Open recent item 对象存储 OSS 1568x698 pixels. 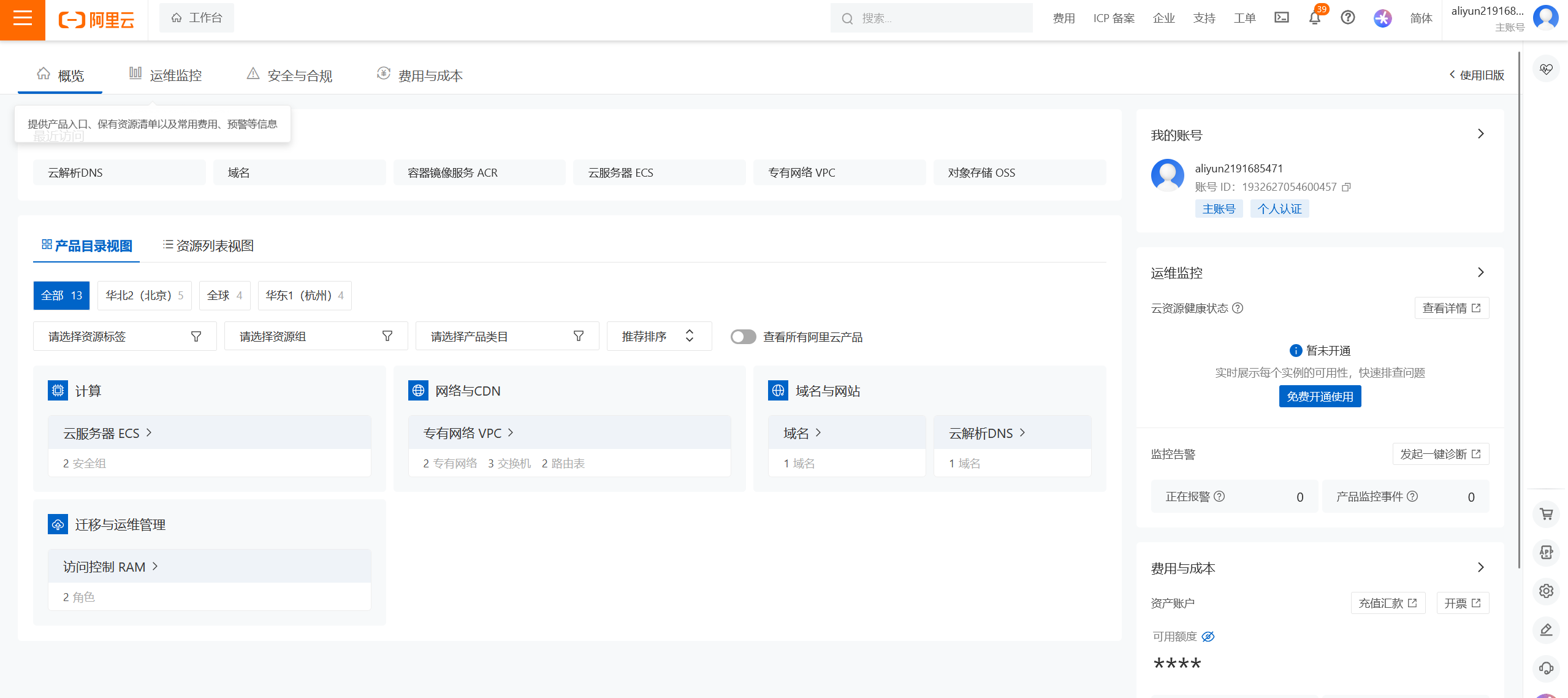coord(1019,172)
